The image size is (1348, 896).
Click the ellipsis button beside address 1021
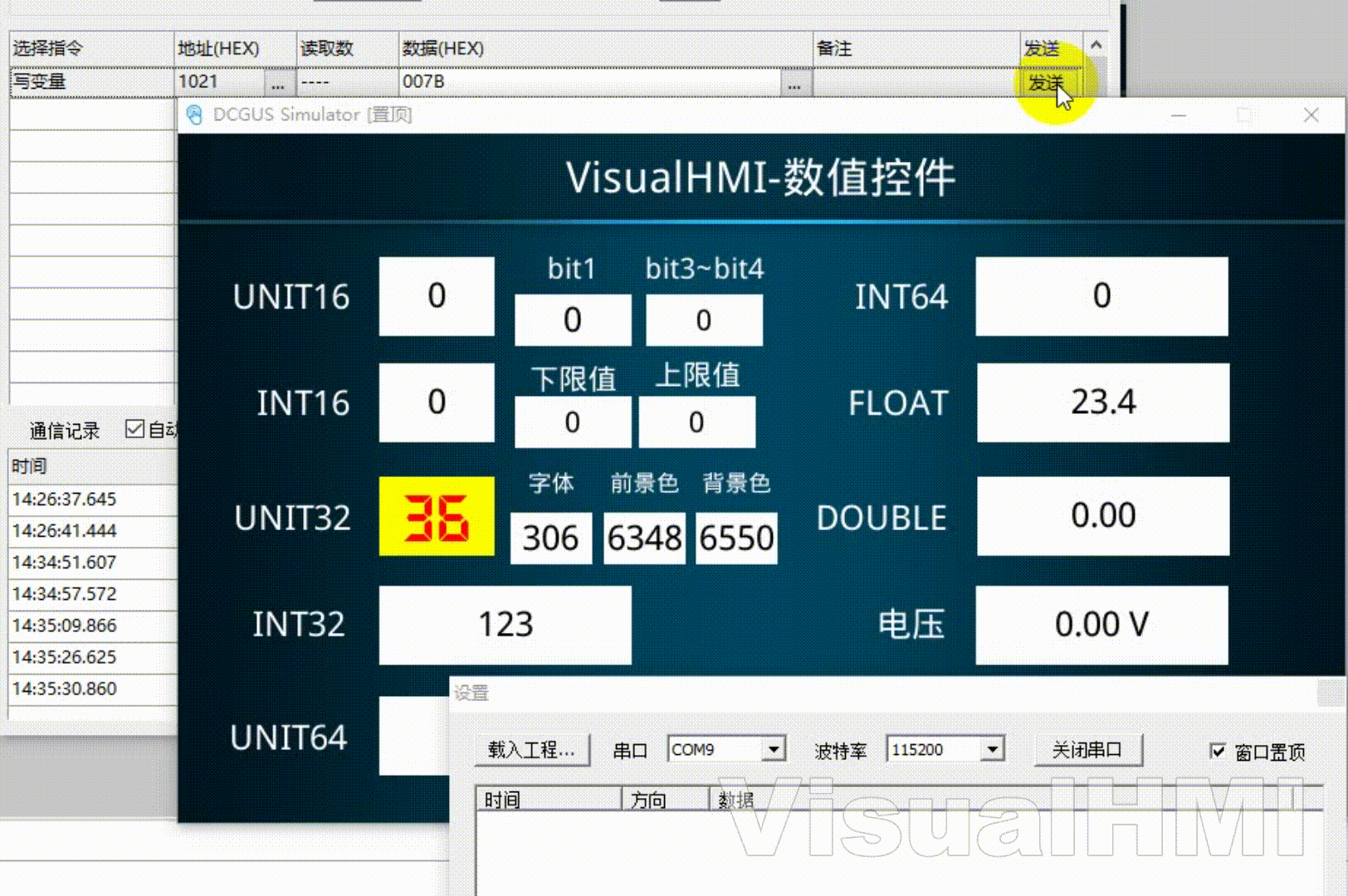[277, 82]
